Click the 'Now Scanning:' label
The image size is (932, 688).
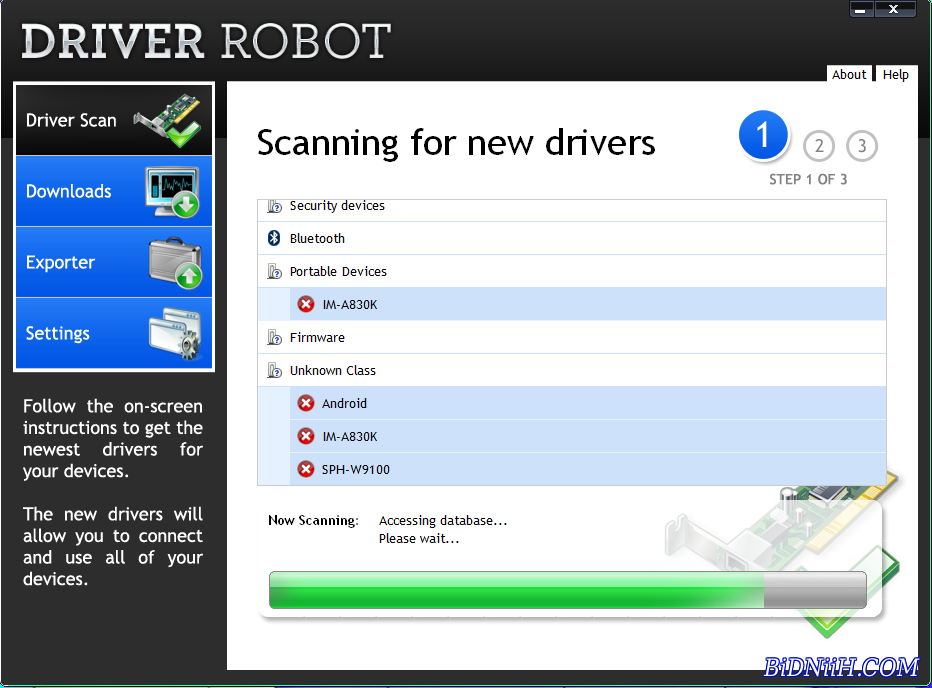pos(313,520)
